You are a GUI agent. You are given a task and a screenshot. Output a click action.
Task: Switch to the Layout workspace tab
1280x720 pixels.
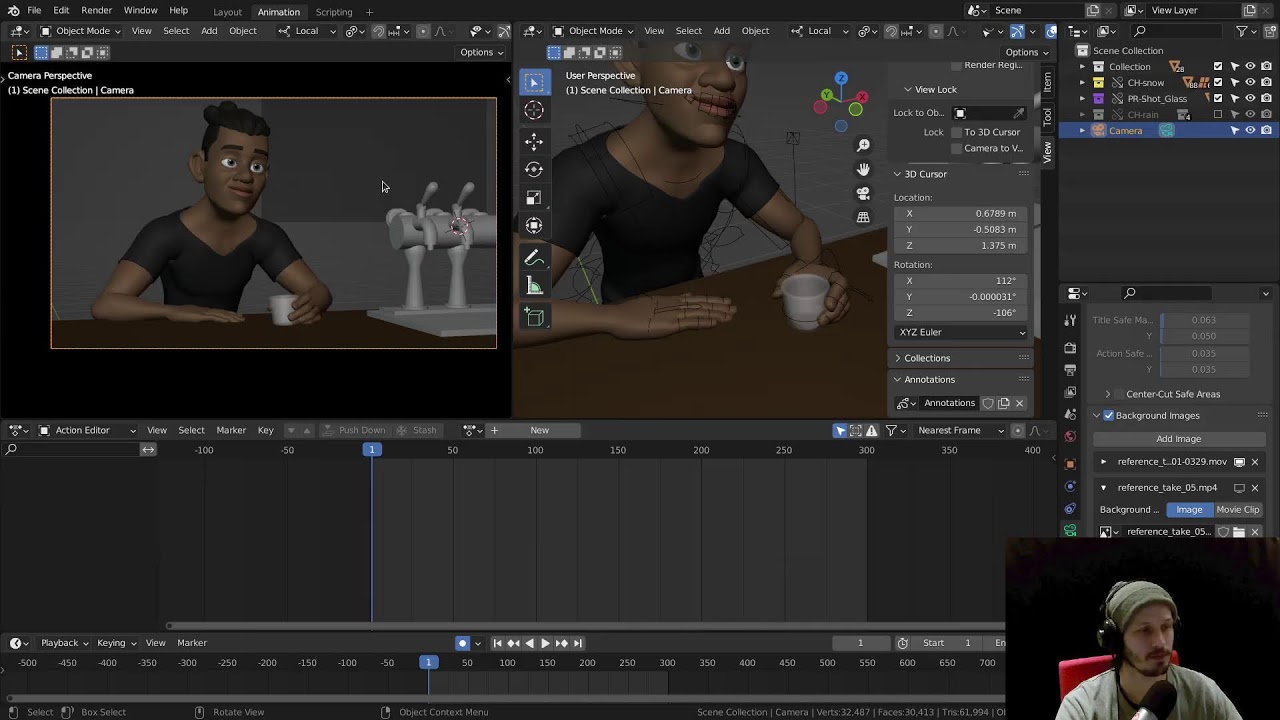(227, 12)
